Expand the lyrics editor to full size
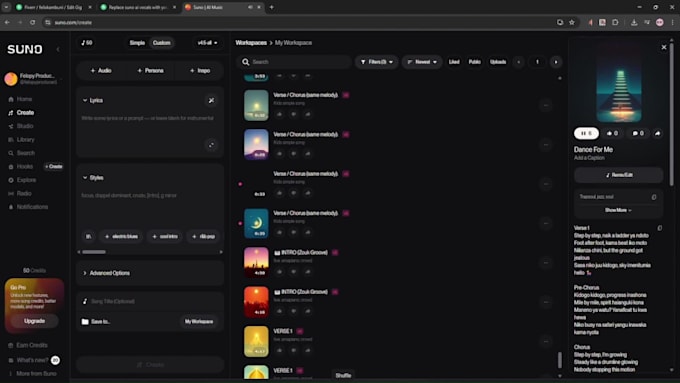 tap(211, 145)
